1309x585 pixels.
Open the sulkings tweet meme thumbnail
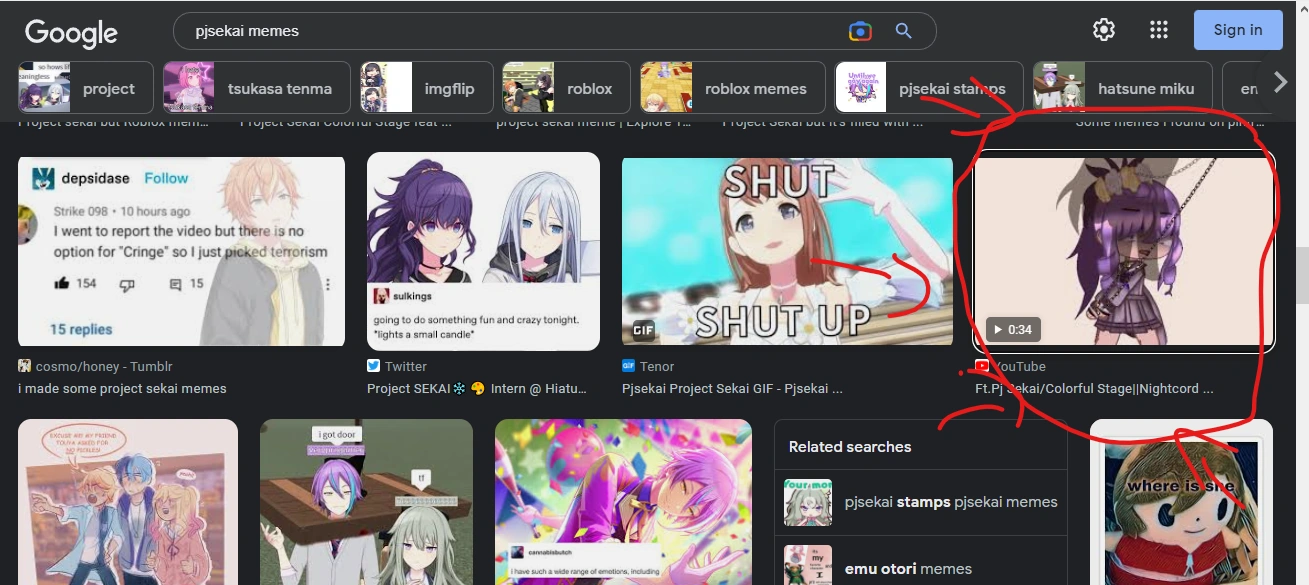[x=483, y=251]
